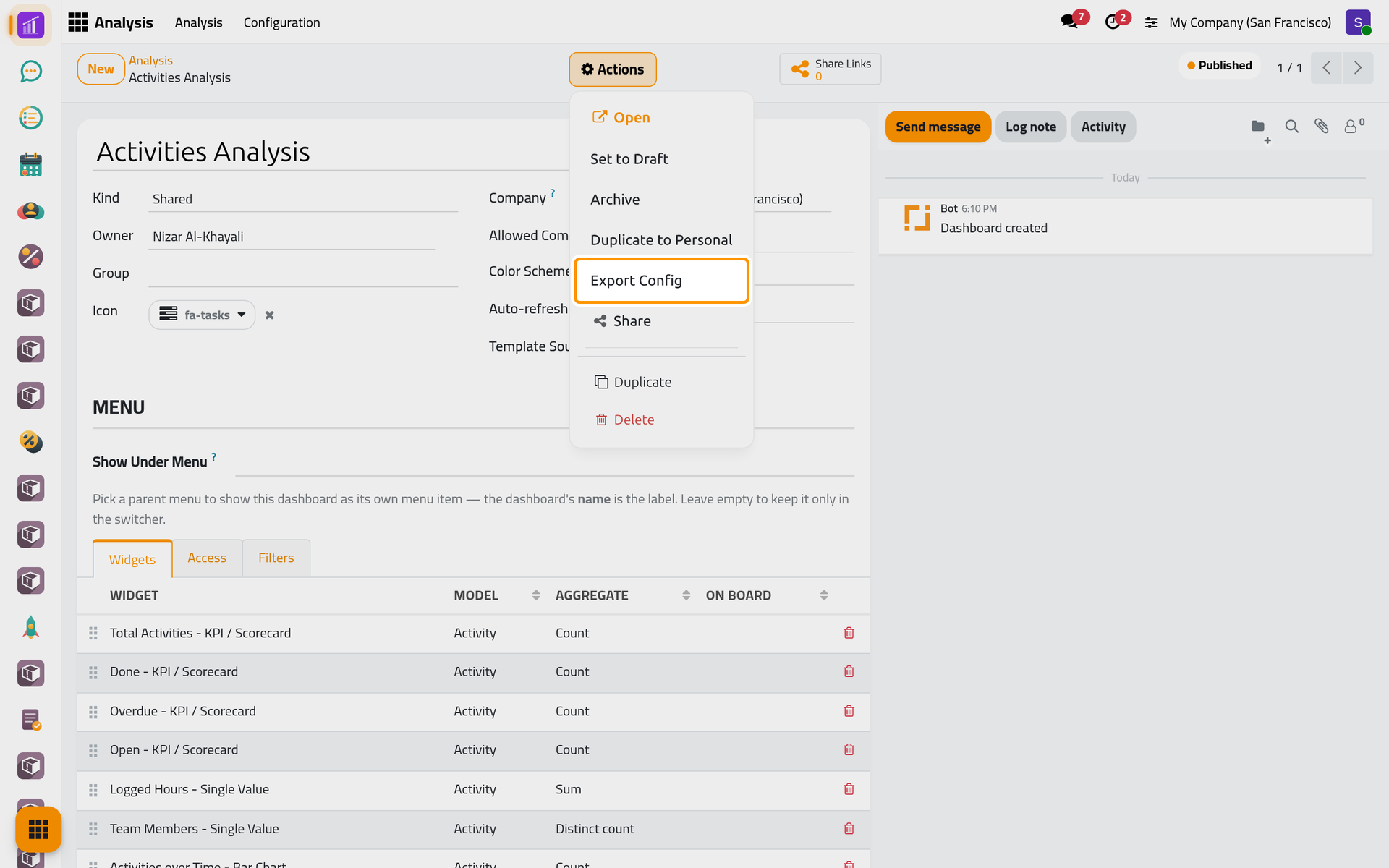Open the Actions dropdown button
Screen dimensions: 1389x868
point(612,69)
